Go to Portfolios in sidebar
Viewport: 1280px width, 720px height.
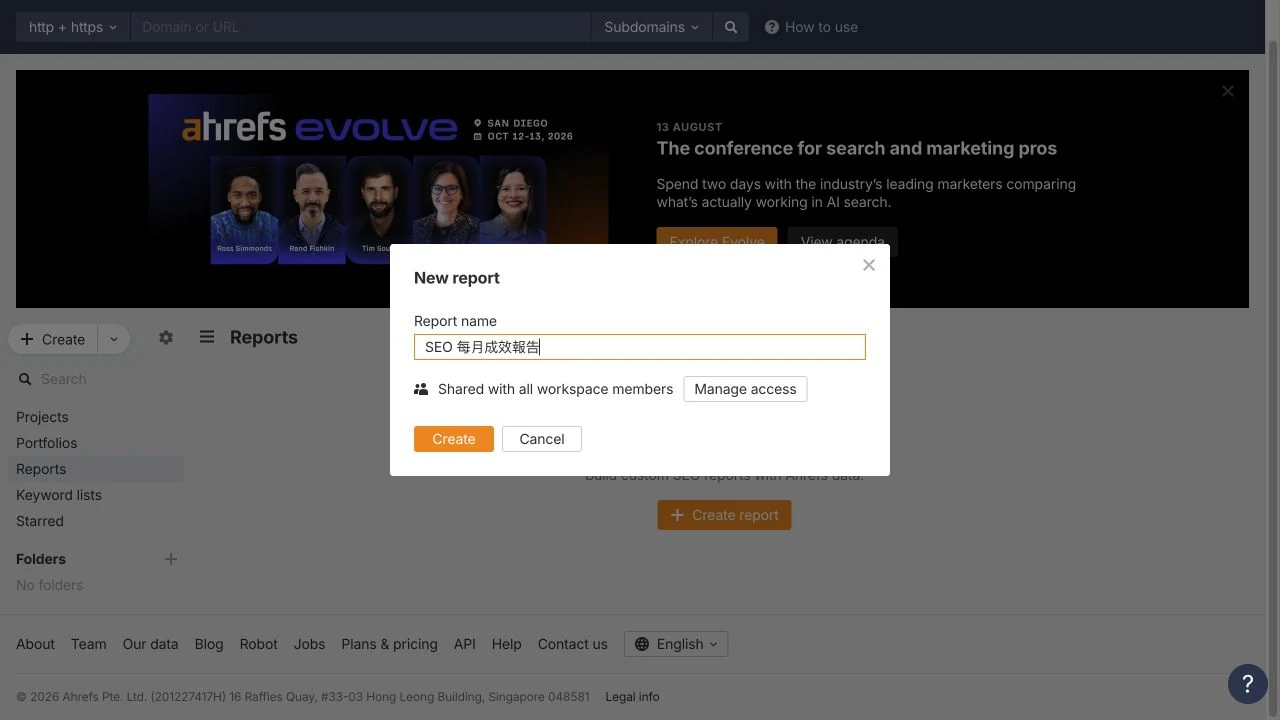click(x=46, y=443)
